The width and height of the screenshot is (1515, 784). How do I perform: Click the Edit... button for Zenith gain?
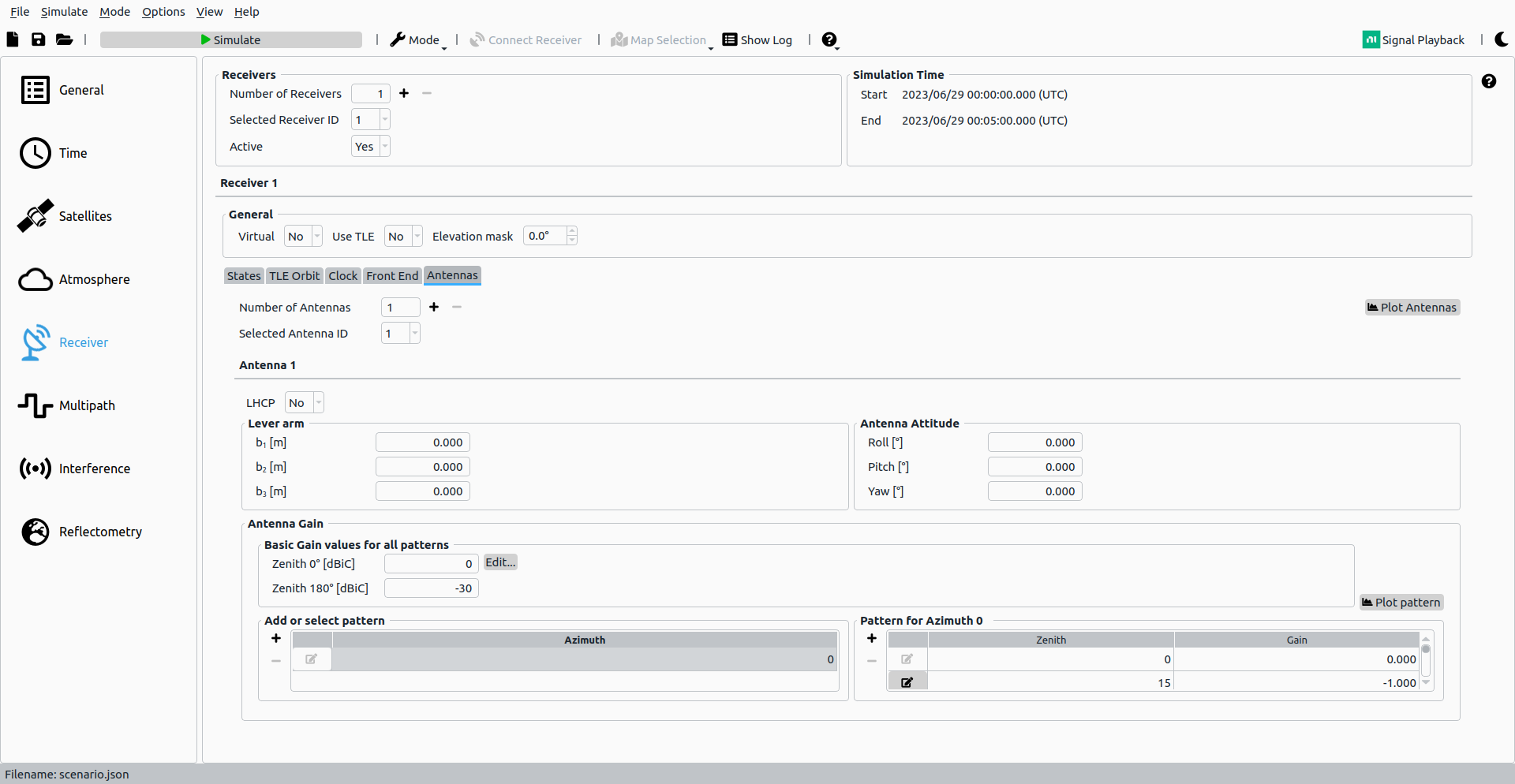(x=500, y=562)
